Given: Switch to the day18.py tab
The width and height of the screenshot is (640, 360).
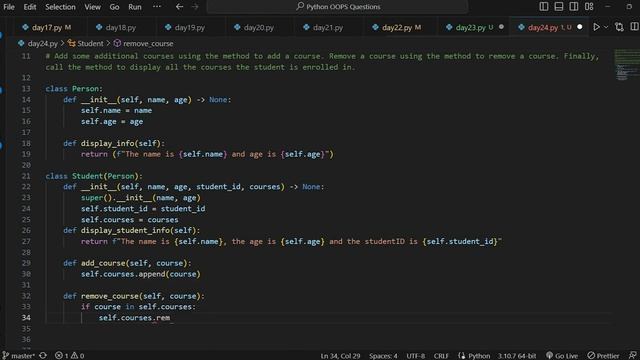Looking at the screenshot, I should (120, 27).
